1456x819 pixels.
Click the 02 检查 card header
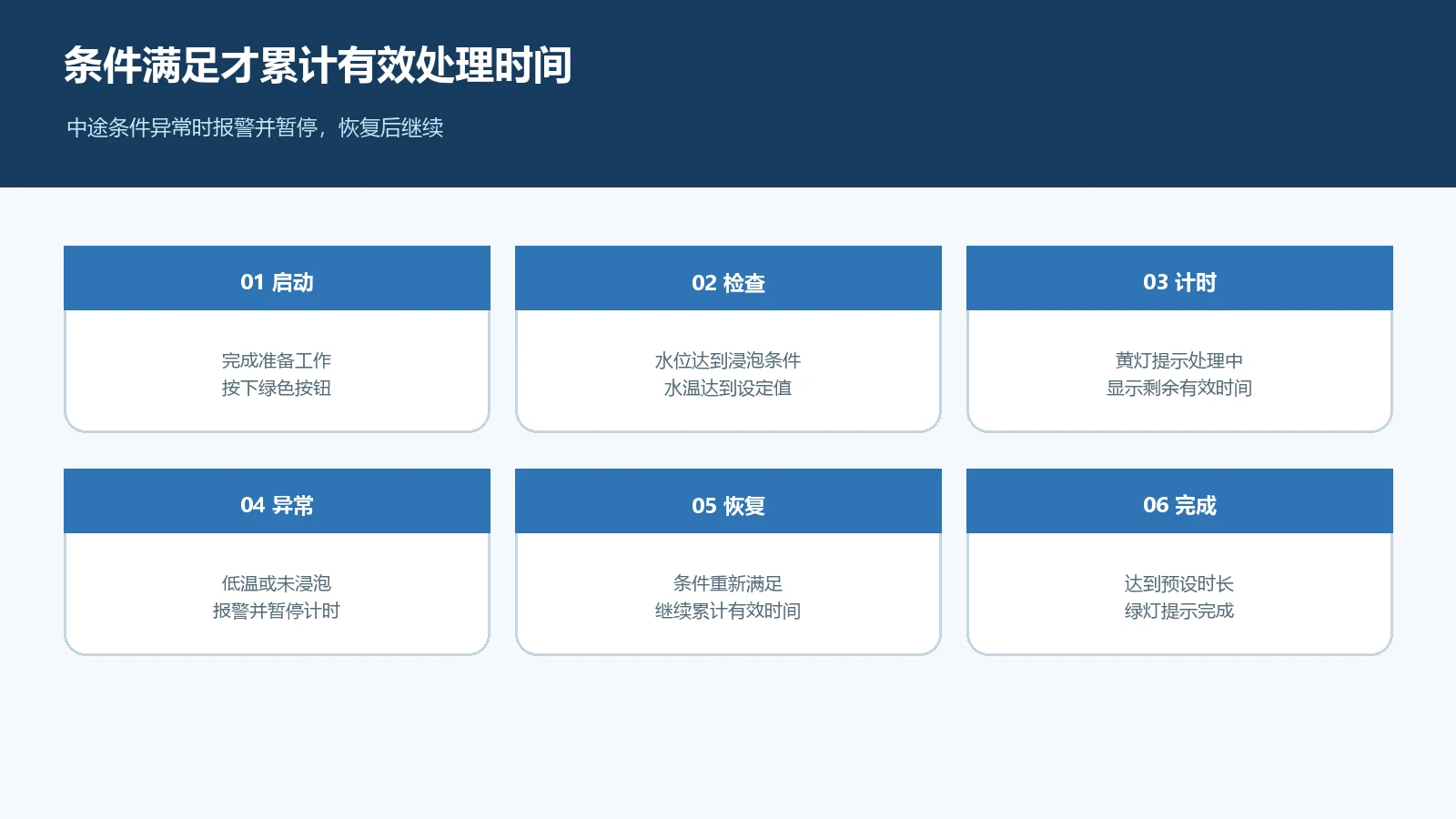click(728, 278)
